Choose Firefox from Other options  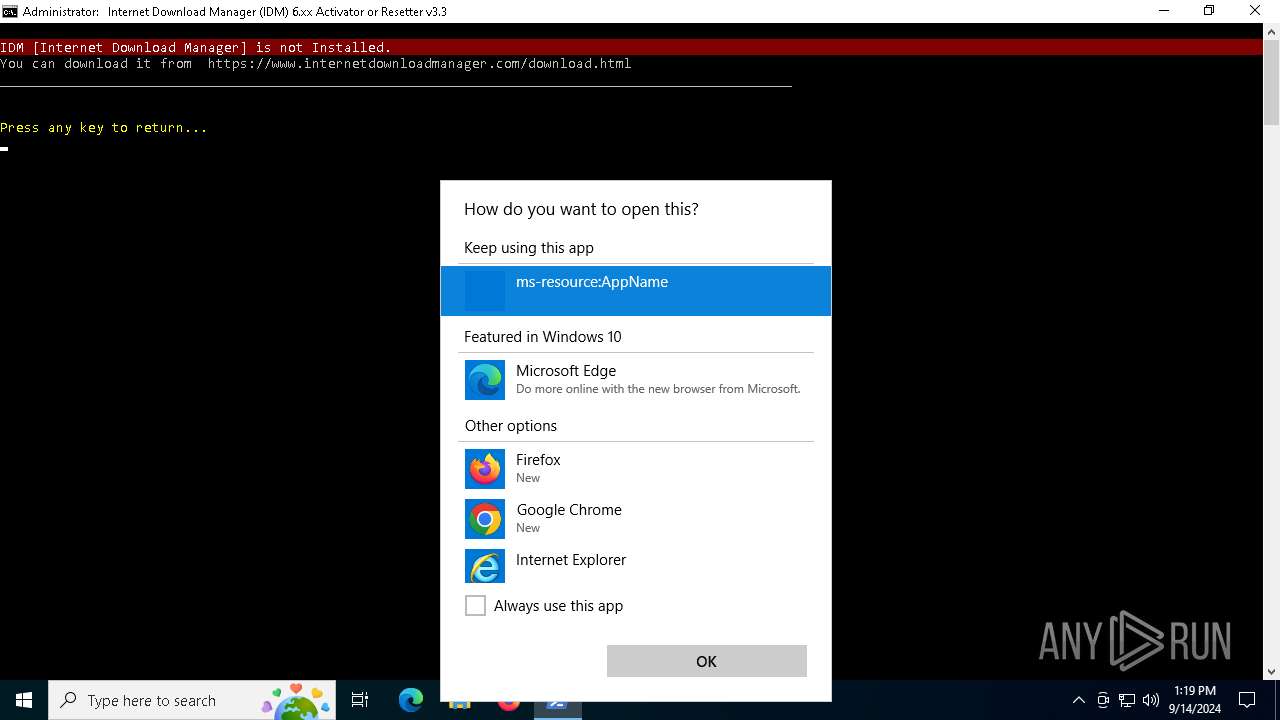pyautogui.click(x=635, y=468)
